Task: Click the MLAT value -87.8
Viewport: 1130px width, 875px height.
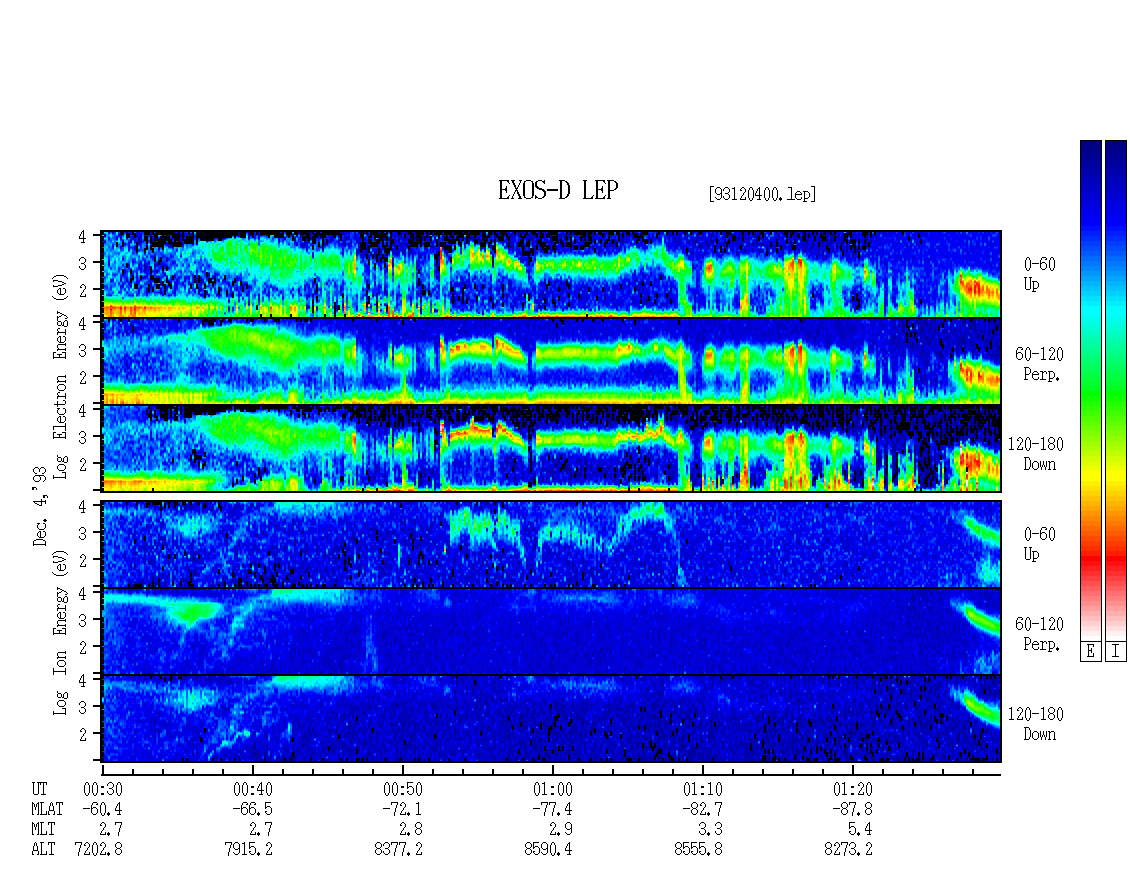Action: point(852,809)
